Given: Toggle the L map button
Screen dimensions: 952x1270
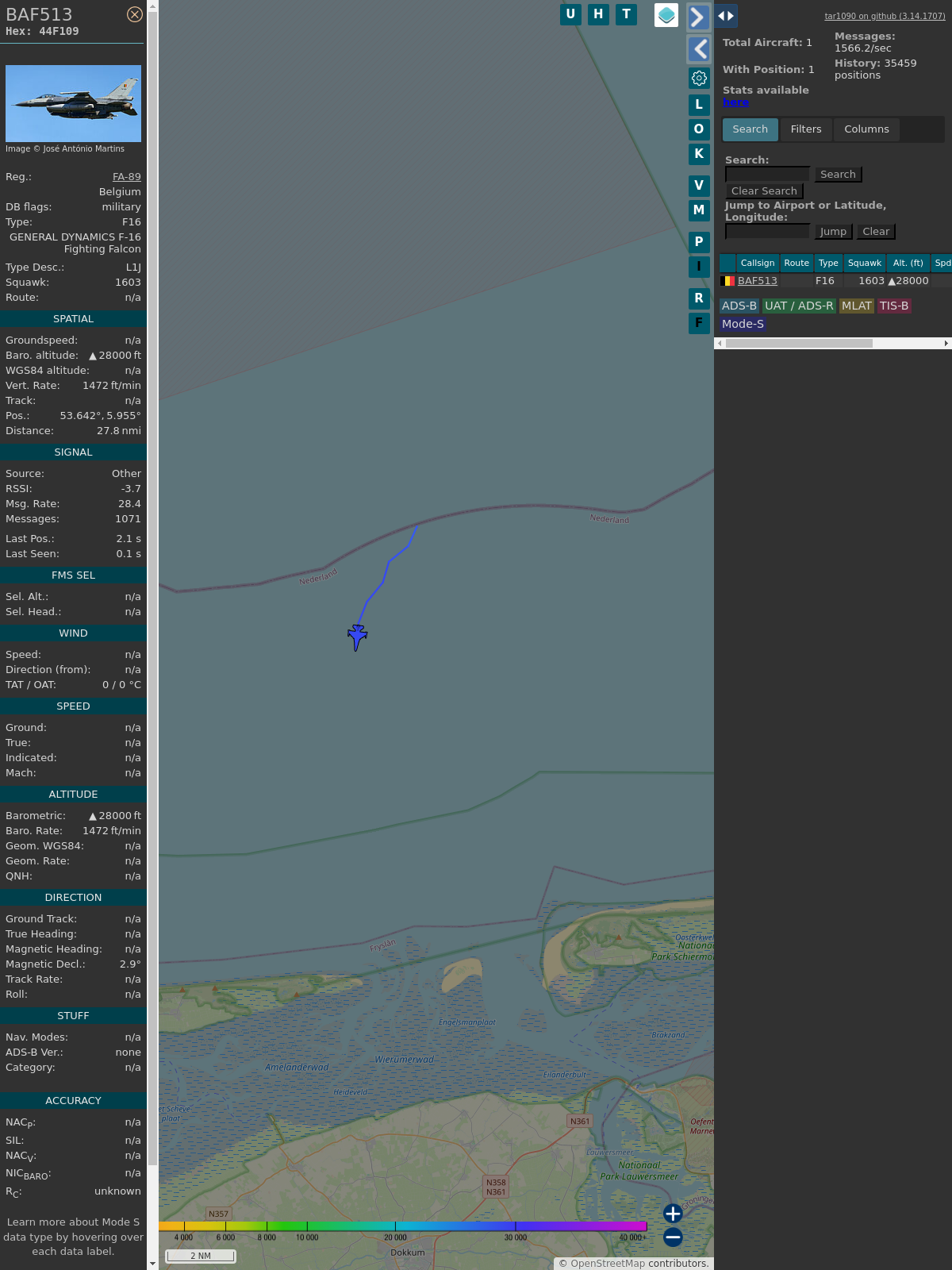Looking at the screenshot, I should coord(699,105).
